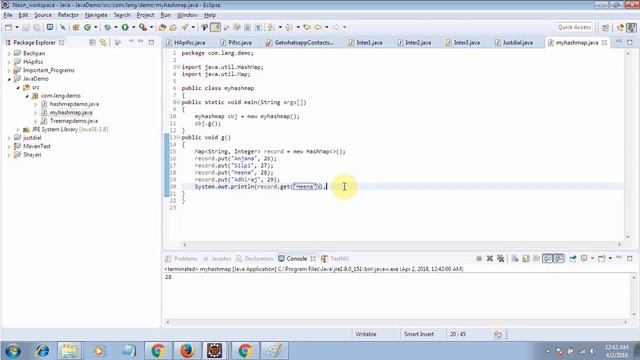Click the New file toolbar icon

click(x=9, y=27)
